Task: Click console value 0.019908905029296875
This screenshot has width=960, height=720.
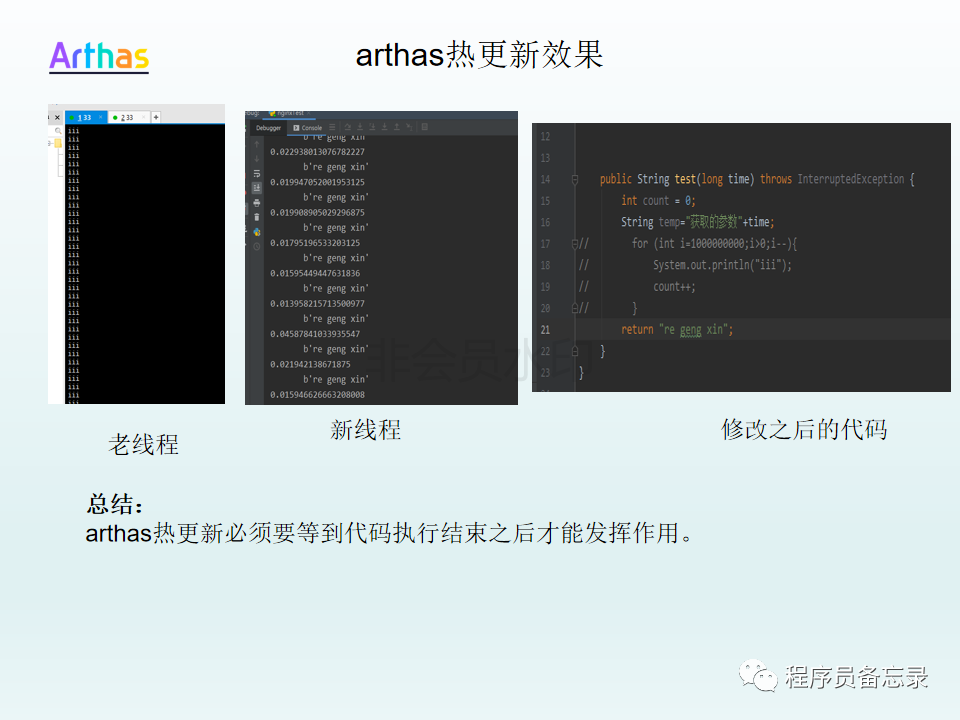Action: coord(317,212)
